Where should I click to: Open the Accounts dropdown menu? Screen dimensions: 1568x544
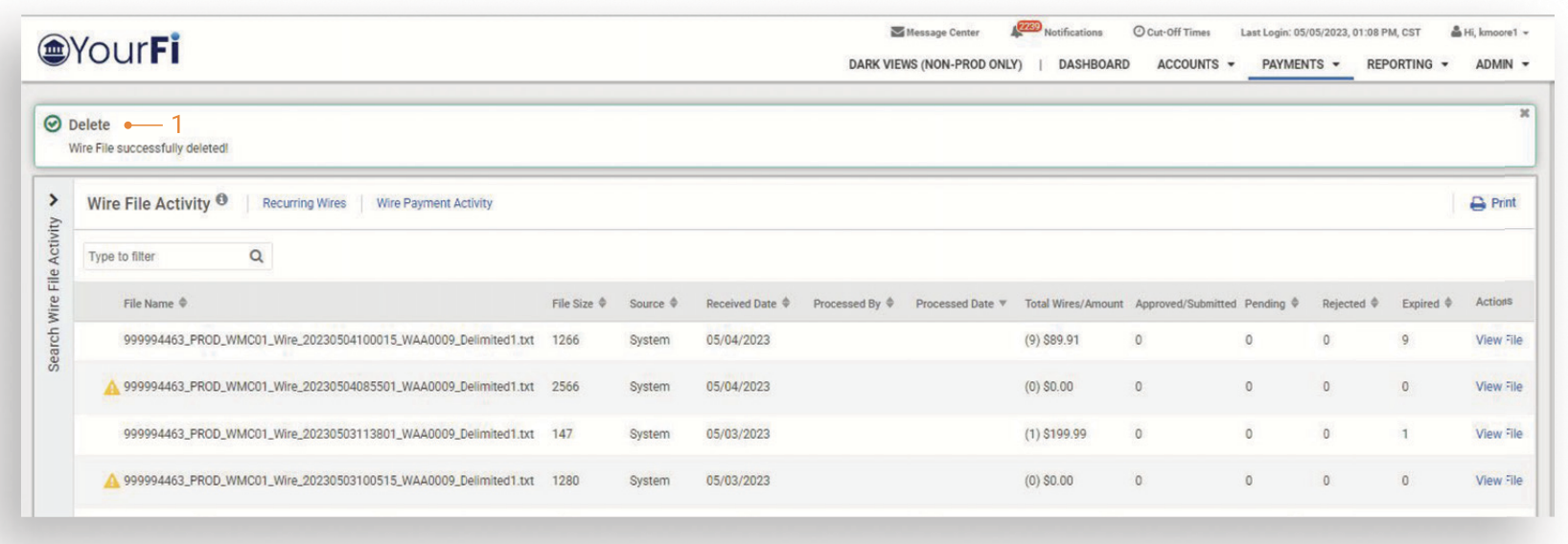[x=1195, y=64]
